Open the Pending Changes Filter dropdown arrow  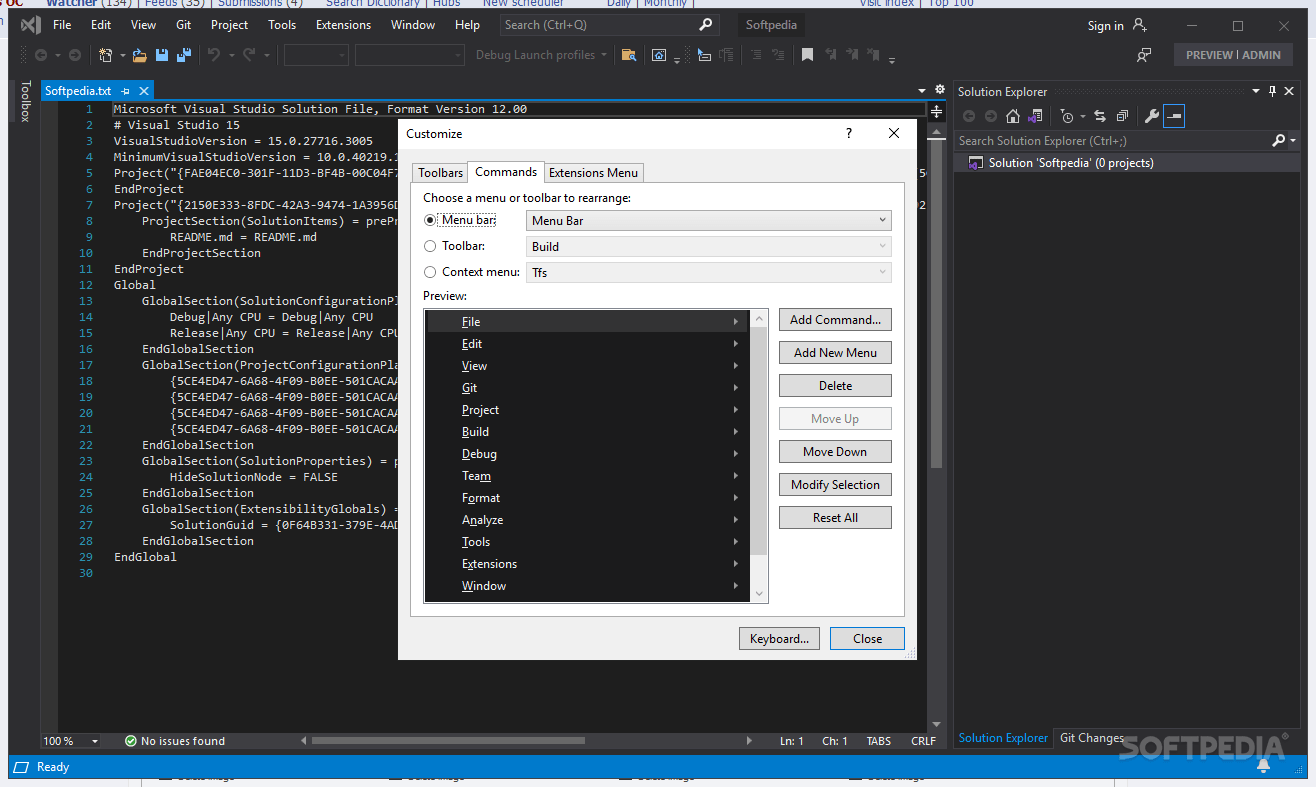coord(1082,117)
